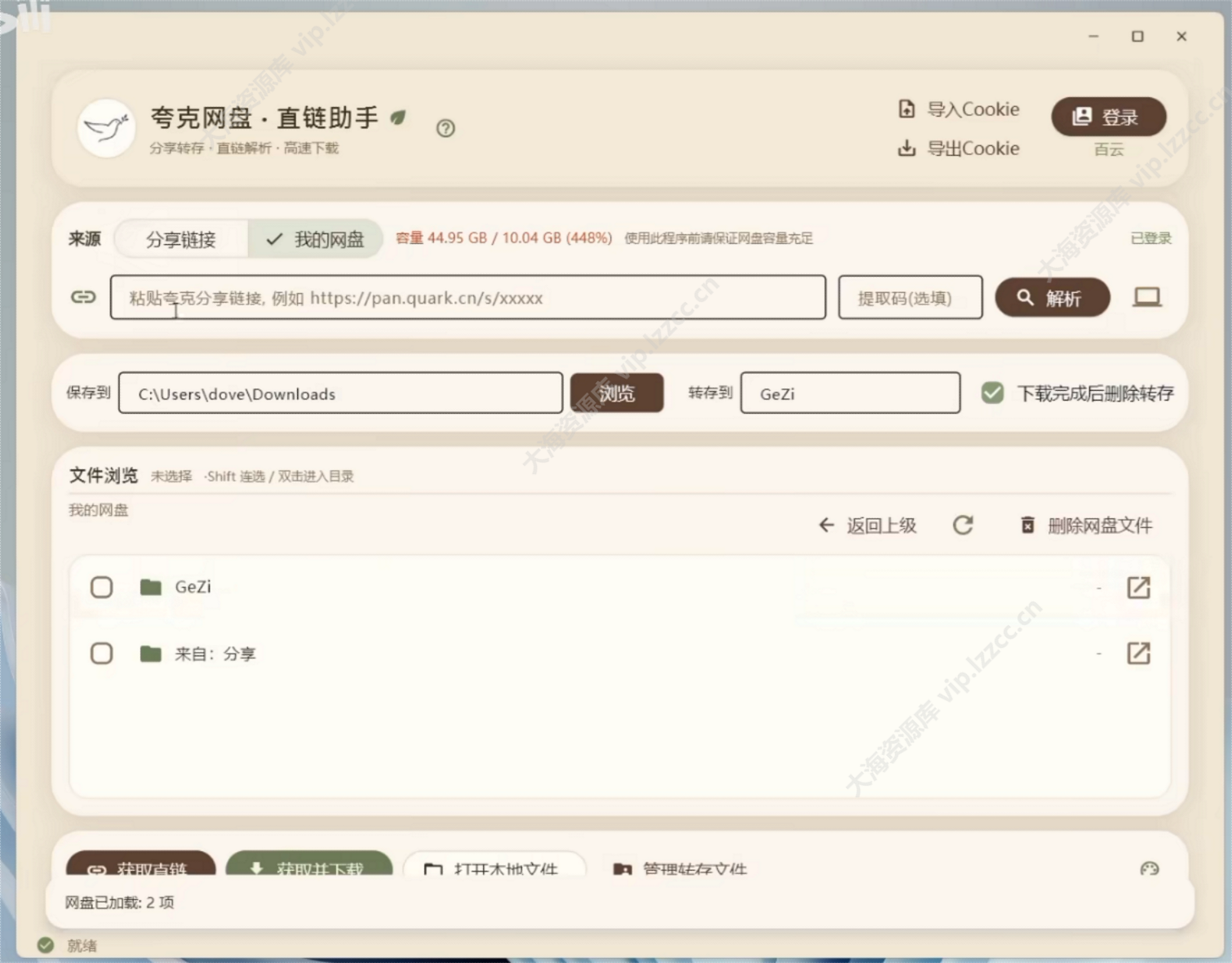
Task: Open 来自：分享 via external-link icon
Action: pyautogui.click(x=1138, y=653)
